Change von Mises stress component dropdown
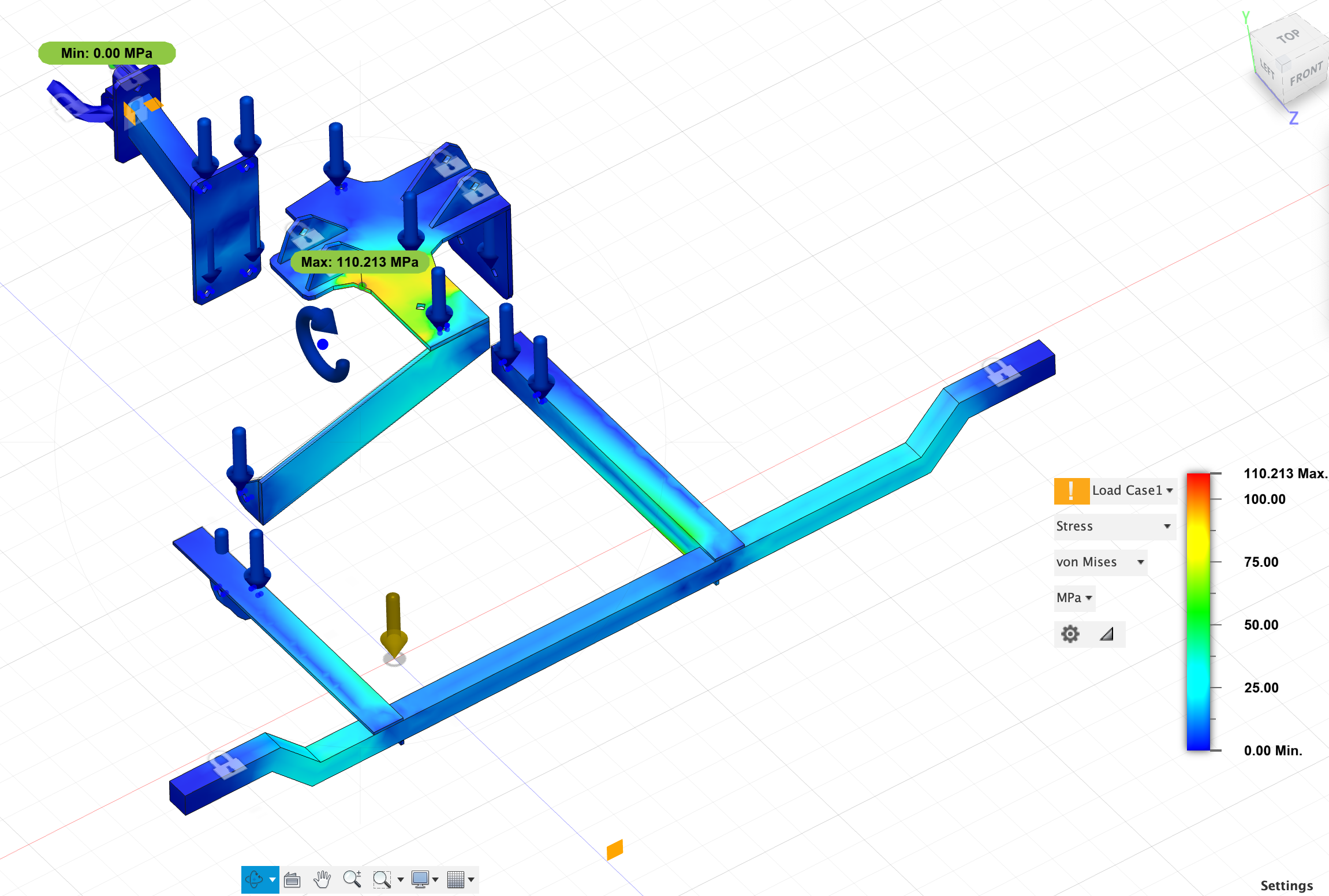The width and height of the screenshot is (1329, 896). 1100,562
